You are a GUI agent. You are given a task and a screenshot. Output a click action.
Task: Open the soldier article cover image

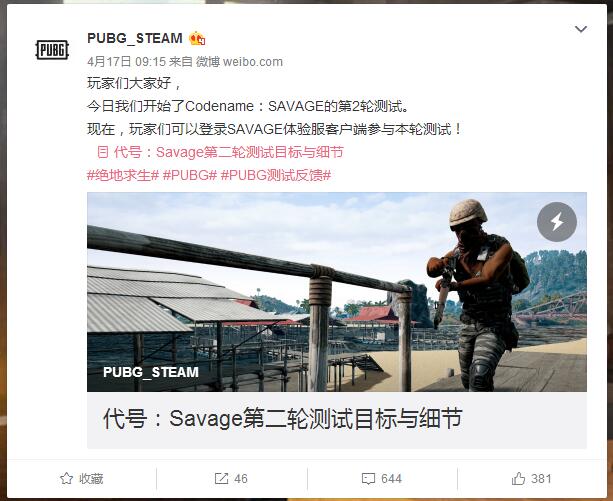pyautogui.click(x=337, y=292)
